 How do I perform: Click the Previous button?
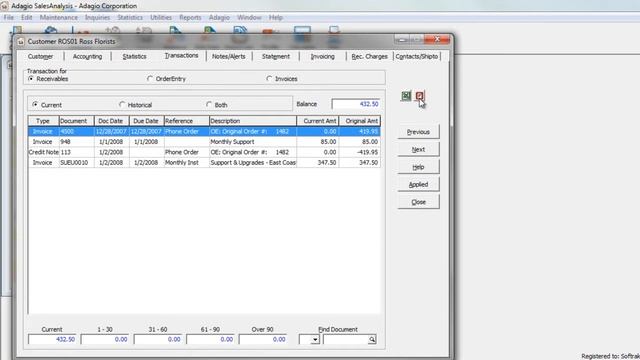[418, 132]
